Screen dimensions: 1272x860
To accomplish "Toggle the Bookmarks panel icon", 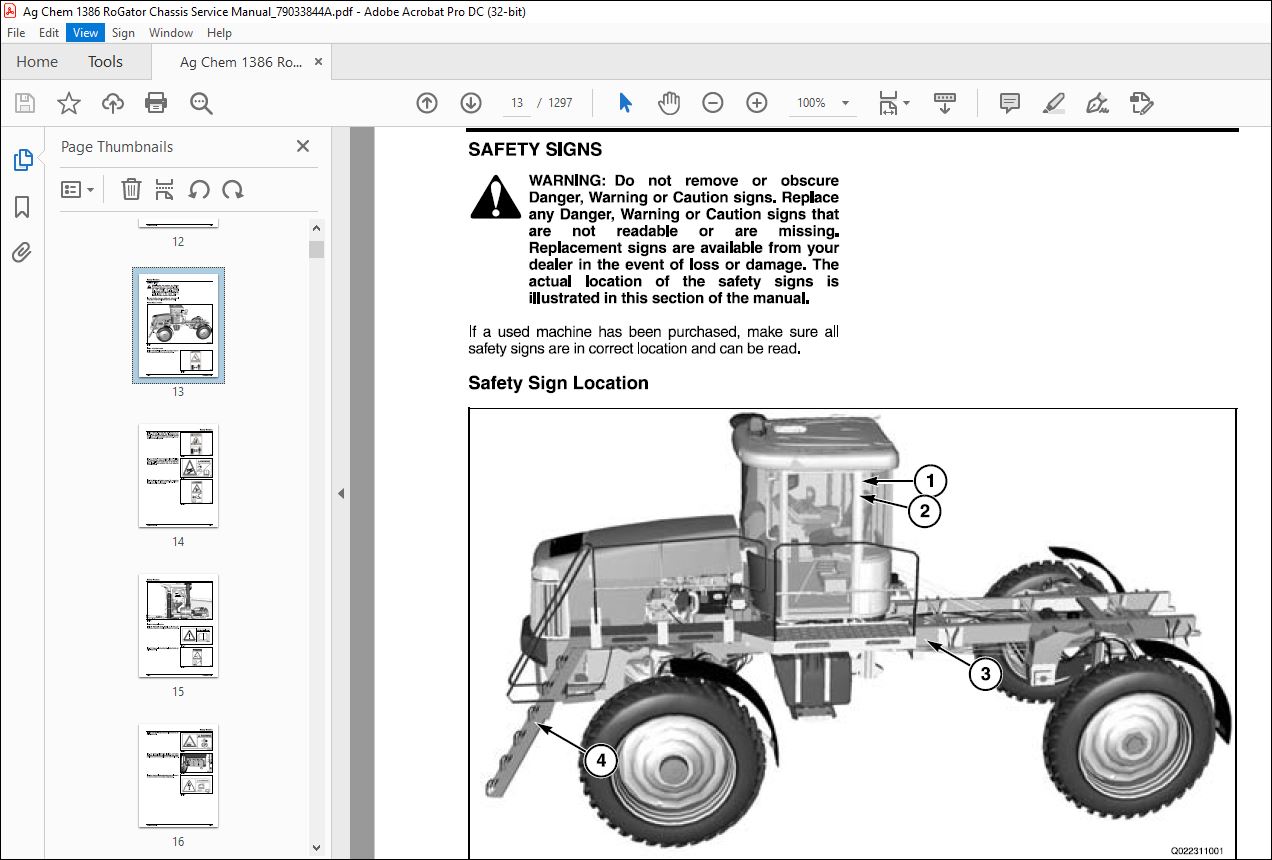I will coord(22,207).
